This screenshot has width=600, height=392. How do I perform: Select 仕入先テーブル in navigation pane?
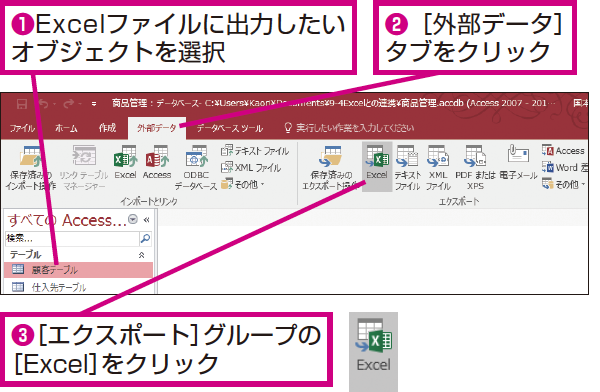[78, 287]
